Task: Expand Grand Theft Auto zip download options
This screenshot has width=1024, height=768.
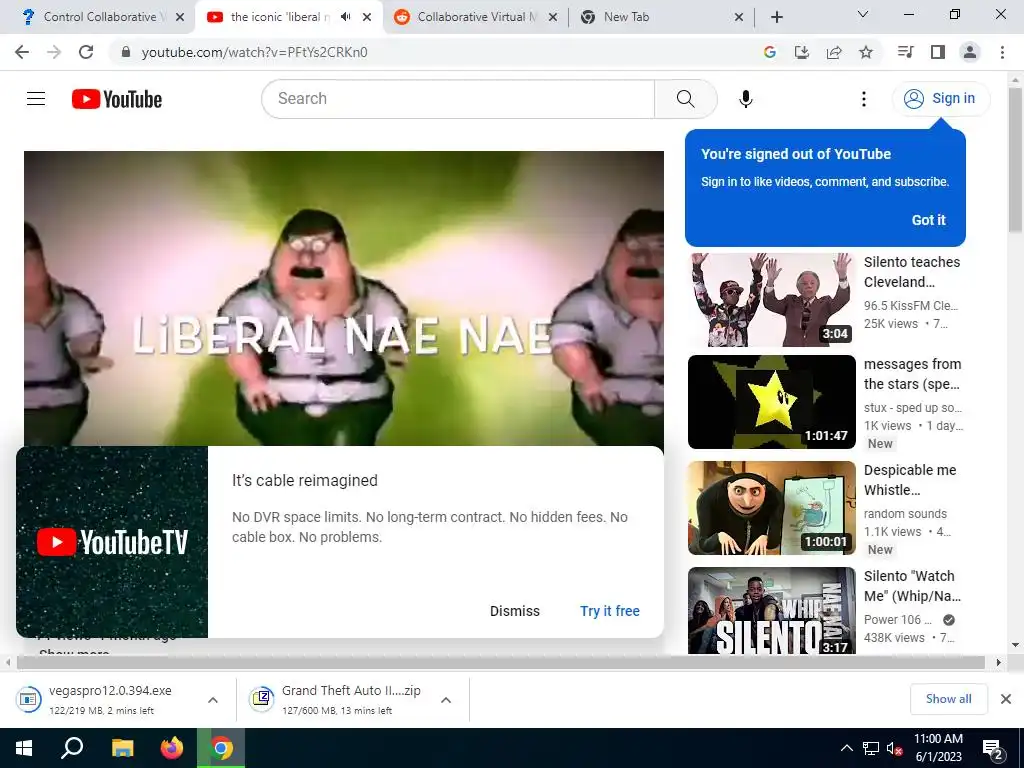Action: click(x=446, y=700)
